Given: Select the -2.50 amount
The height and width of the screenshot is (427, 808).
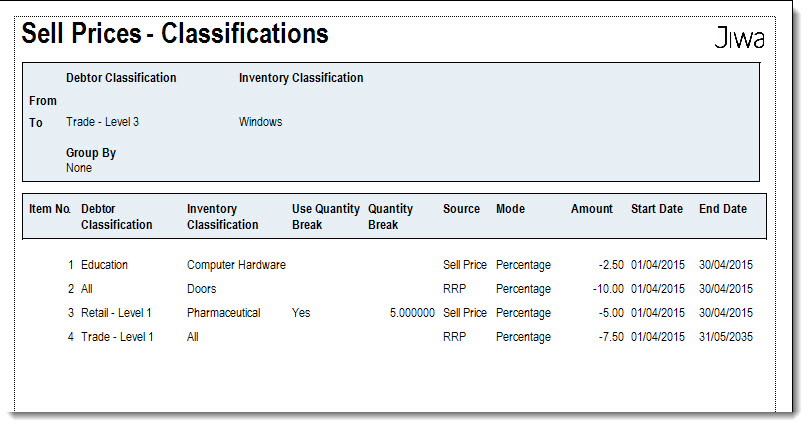Looking at the screenshot, I should tap(611, 265).
